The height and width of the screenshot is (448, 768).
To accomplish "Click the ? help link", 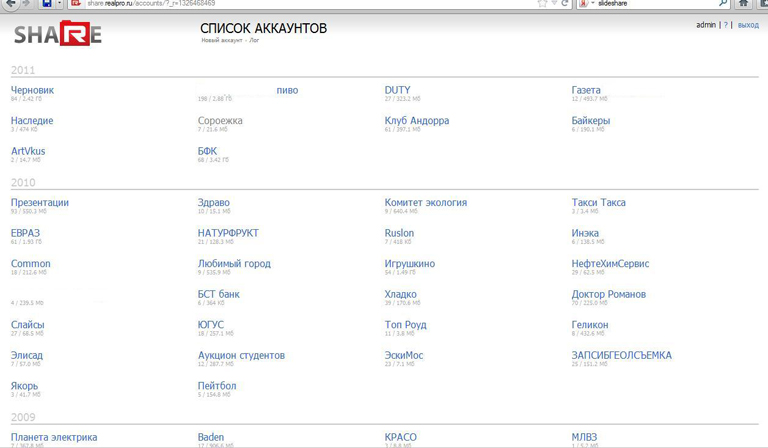I will point(725,25).
